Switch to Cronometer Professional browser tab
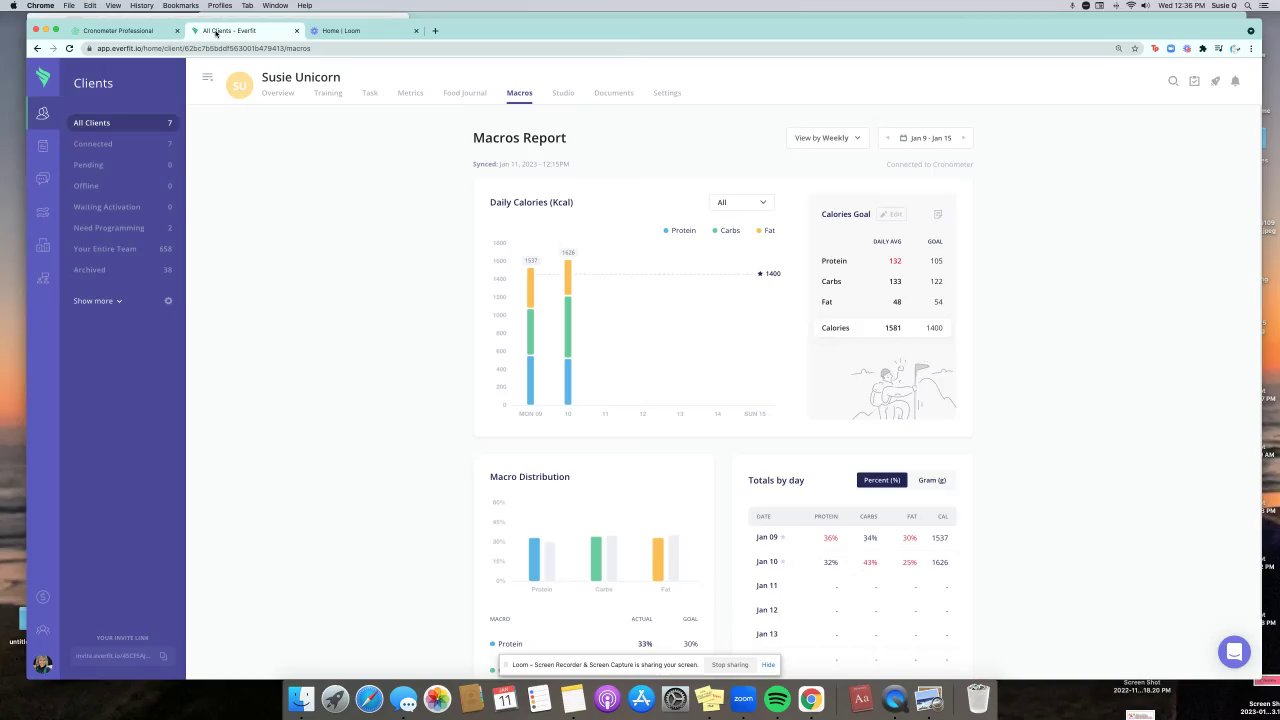The image size is (1280, 720). 118,31
